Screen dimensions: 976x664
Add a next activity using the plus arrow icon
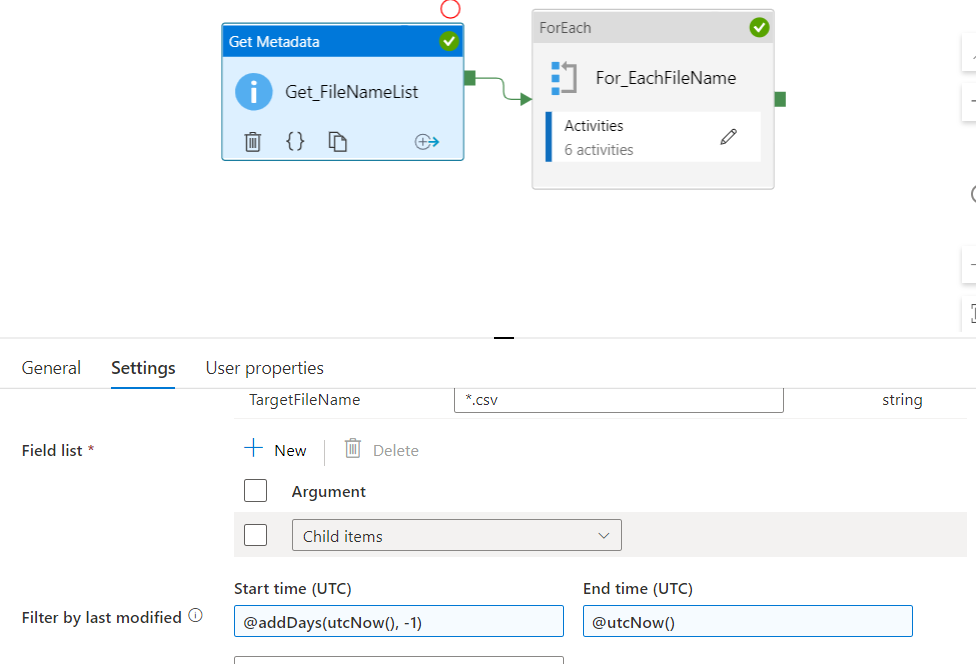pyautogui.click(x=427, y=141)
